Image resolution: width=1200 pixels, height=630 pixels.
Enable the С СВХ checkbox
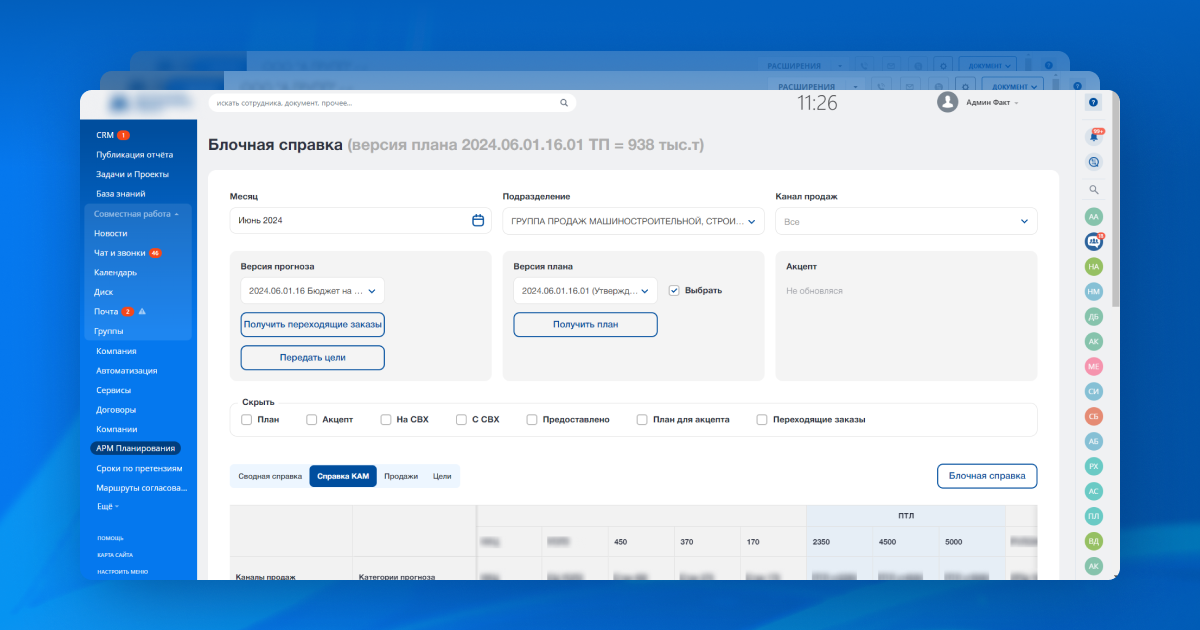point(461,420)
